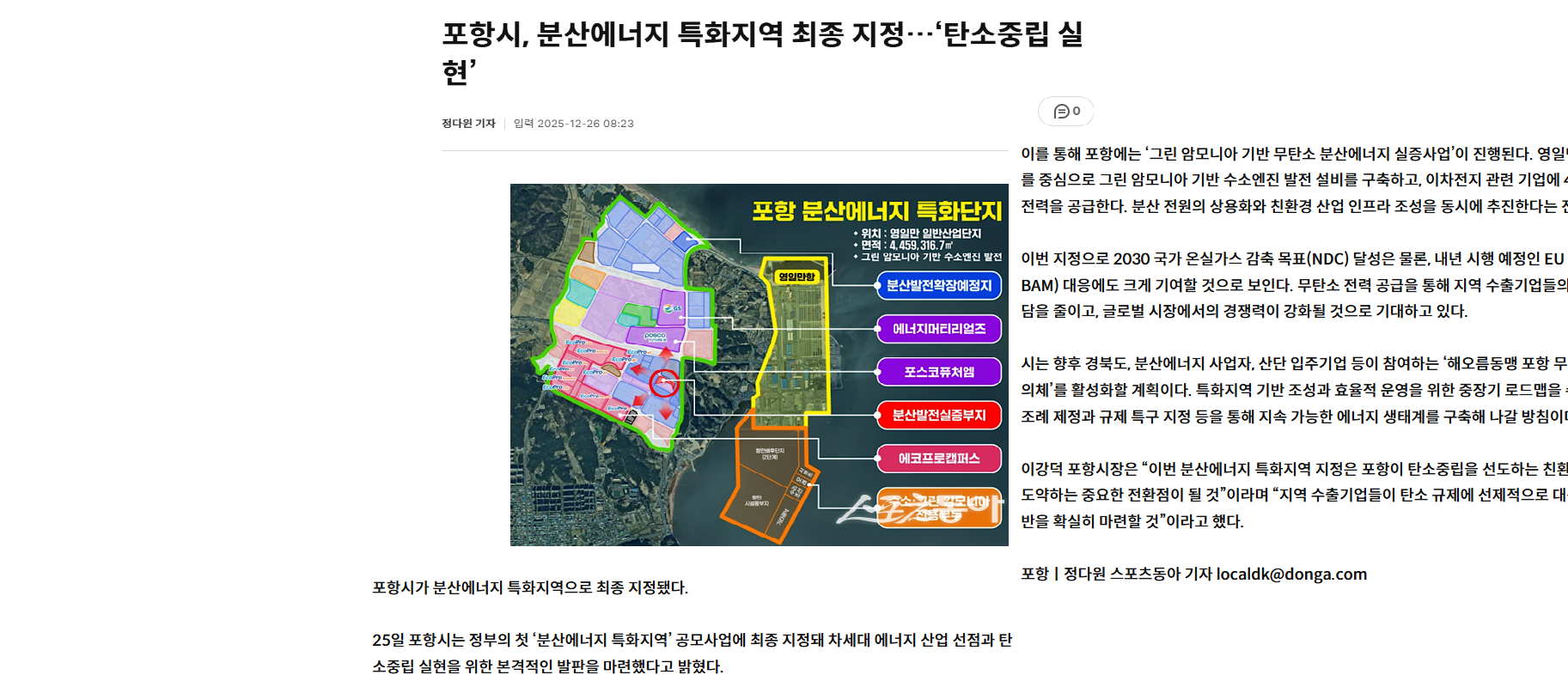Click the 스포츠동아 watermark on the image
Screen dimensions: 1568x675
[x=919, y=508]
